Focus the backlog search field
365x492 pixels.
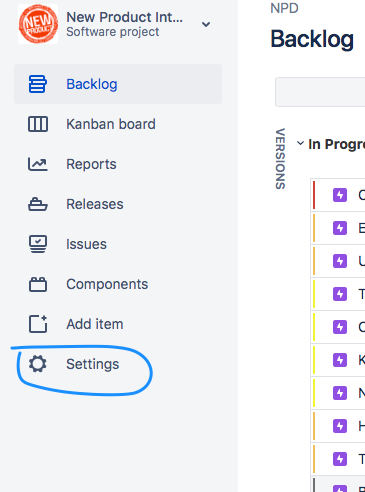pyautogui.click(x=320, y=92)
